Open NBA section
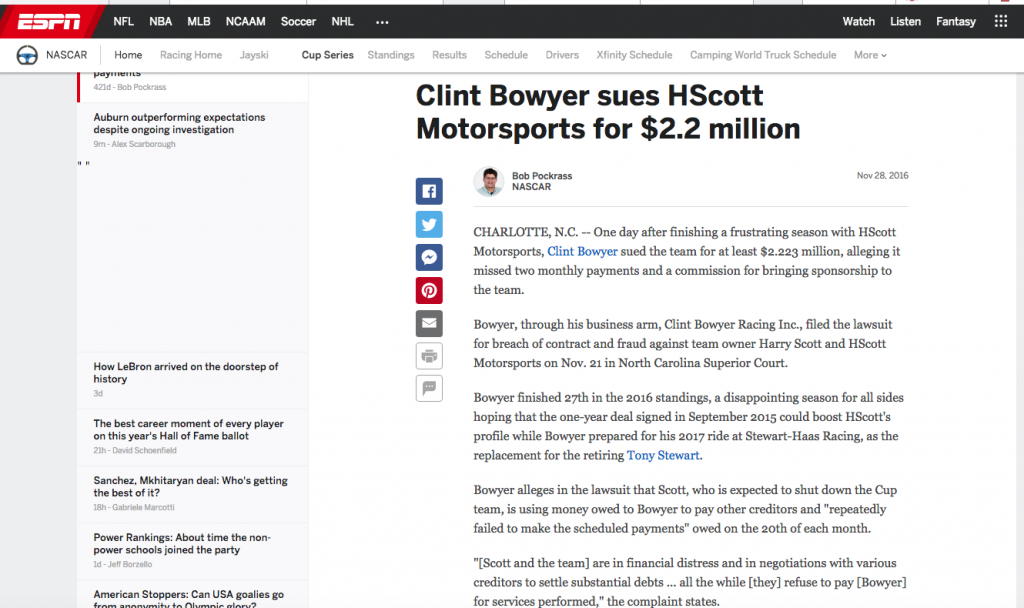Screen dimensions: 1024x608 coord(161,22)
